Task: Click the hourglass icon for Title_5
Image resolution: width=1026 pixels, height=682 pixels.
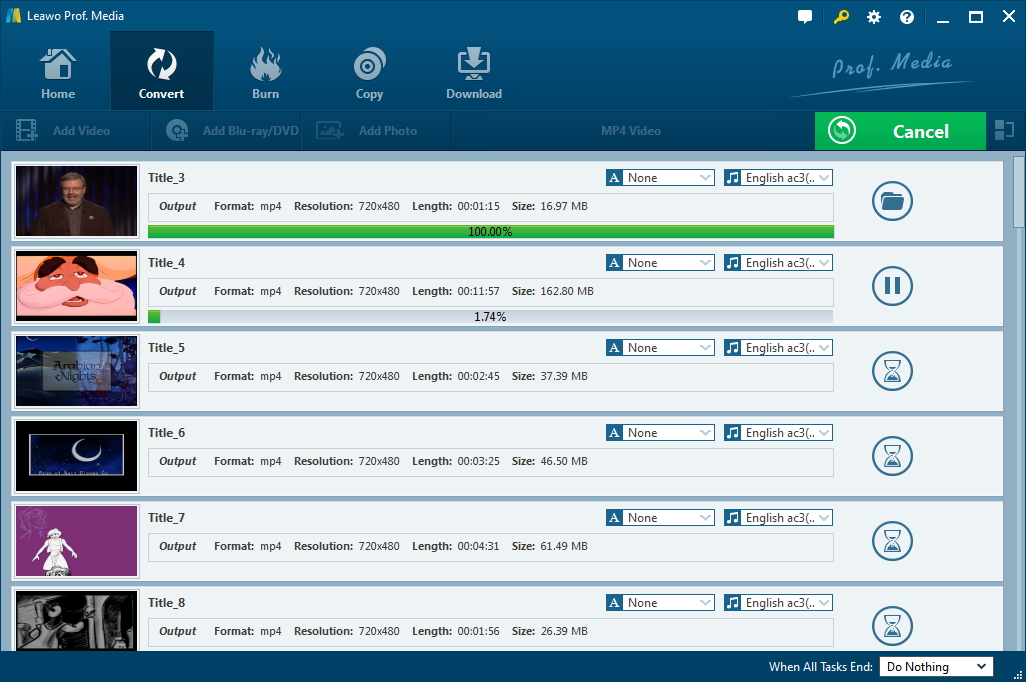Action: coord(892,371)
